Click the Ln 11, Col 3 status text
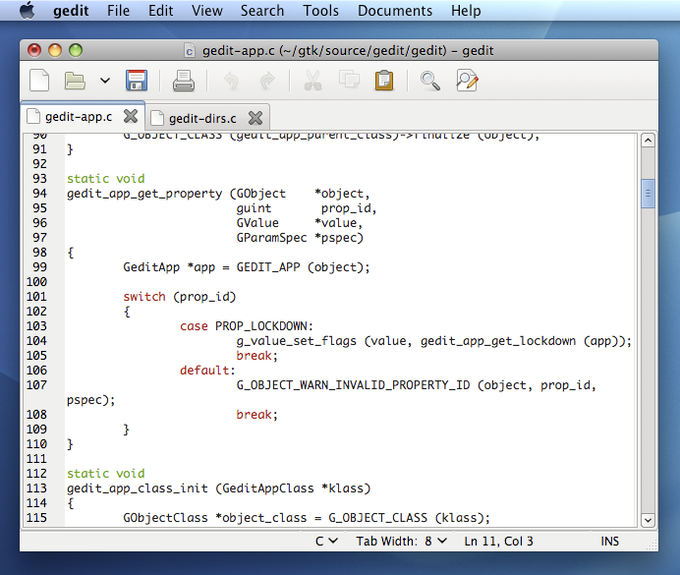The height and width of the screenshot is (575, 680). coord(498,541)
